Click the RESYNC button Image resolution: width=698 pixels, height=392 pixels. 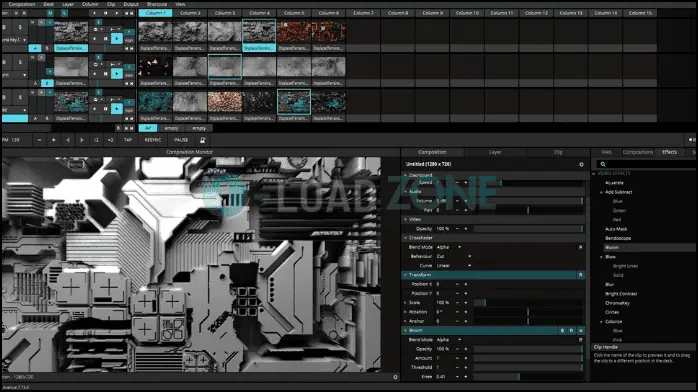coord(153,140)
